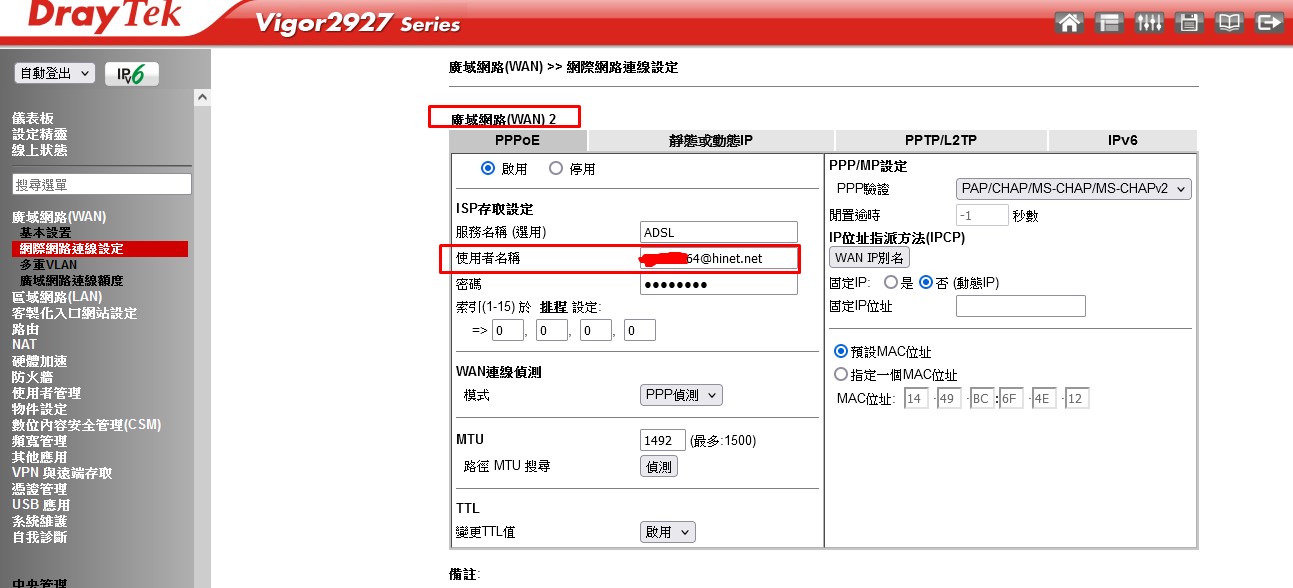
Task: Expand the PPP偵測 mode dropdown
Action: pyautogui.click(x=680, y=395)
